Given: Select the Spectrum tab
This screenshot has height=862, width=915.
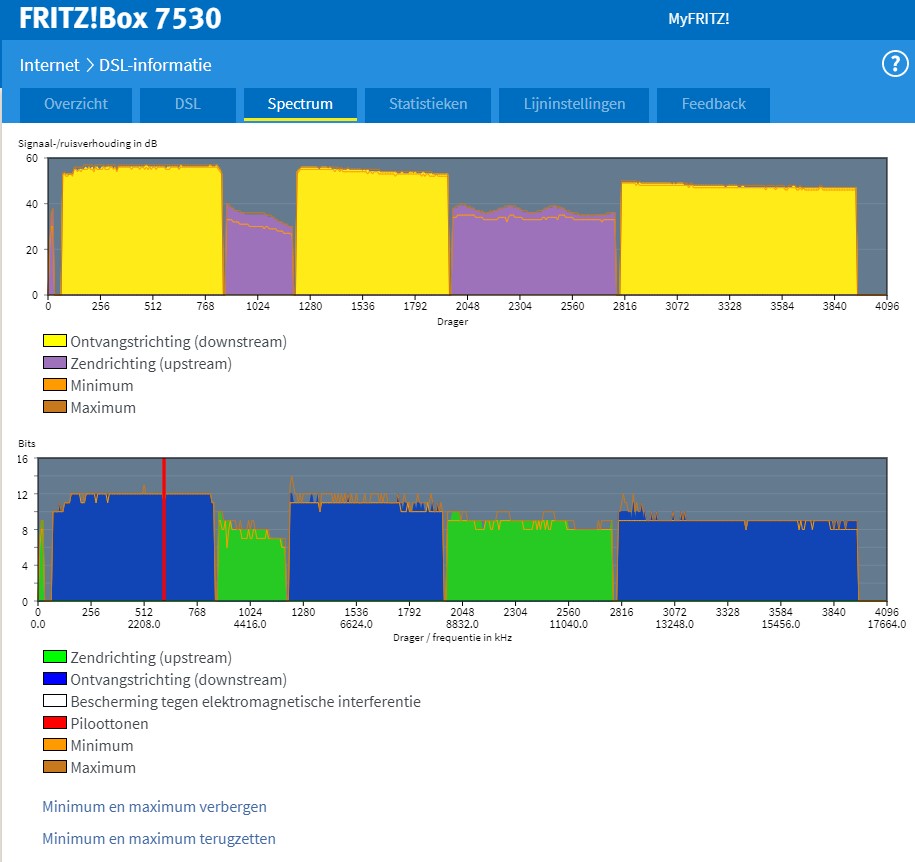Looking at the screenshot, I should [300, 104].
